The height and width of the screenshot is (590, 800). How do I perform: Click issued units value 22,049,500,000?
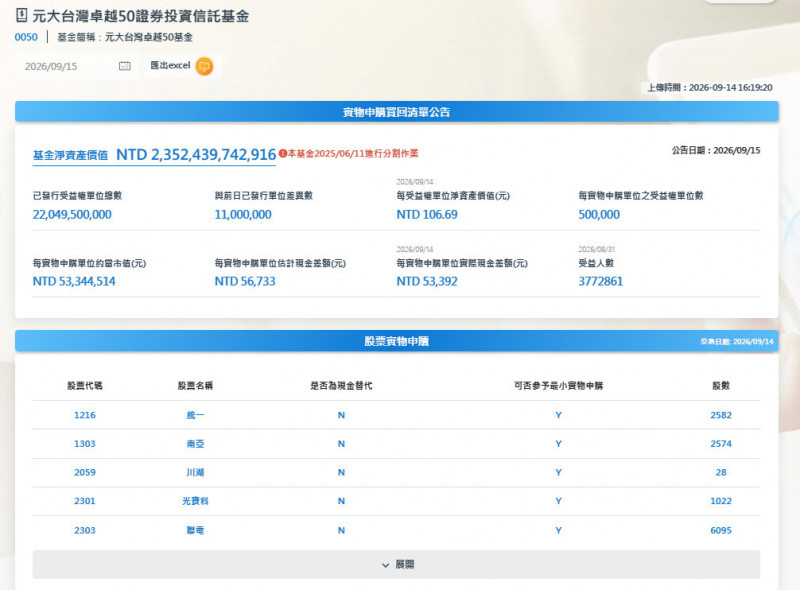click(x=72, y=214)
